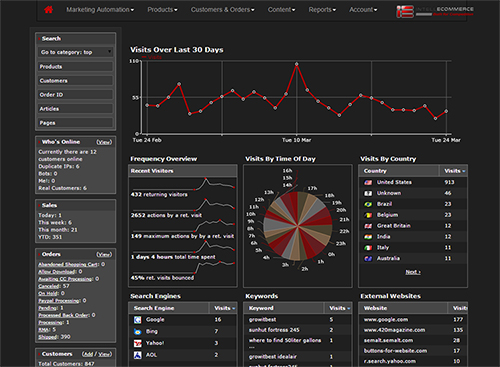Click Next link under country table

pyautogui.click(x=413, y=272)
